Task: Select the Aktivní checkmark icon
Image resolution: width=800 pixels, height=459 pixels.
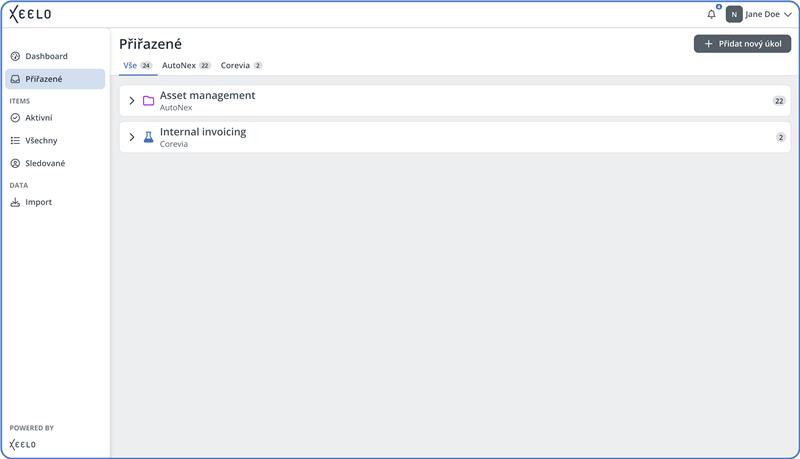Action: pos(15,118)
